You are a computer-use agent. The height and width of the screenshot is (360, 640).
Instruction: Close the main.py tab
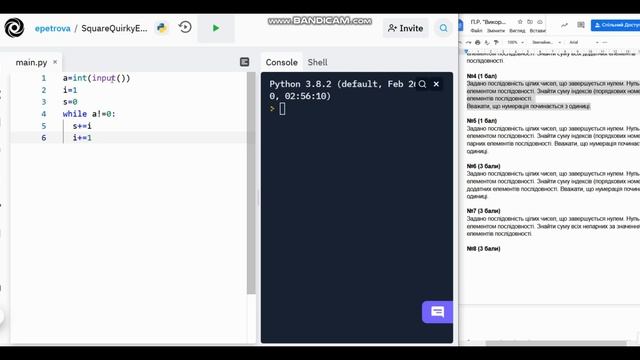(55, 62)
